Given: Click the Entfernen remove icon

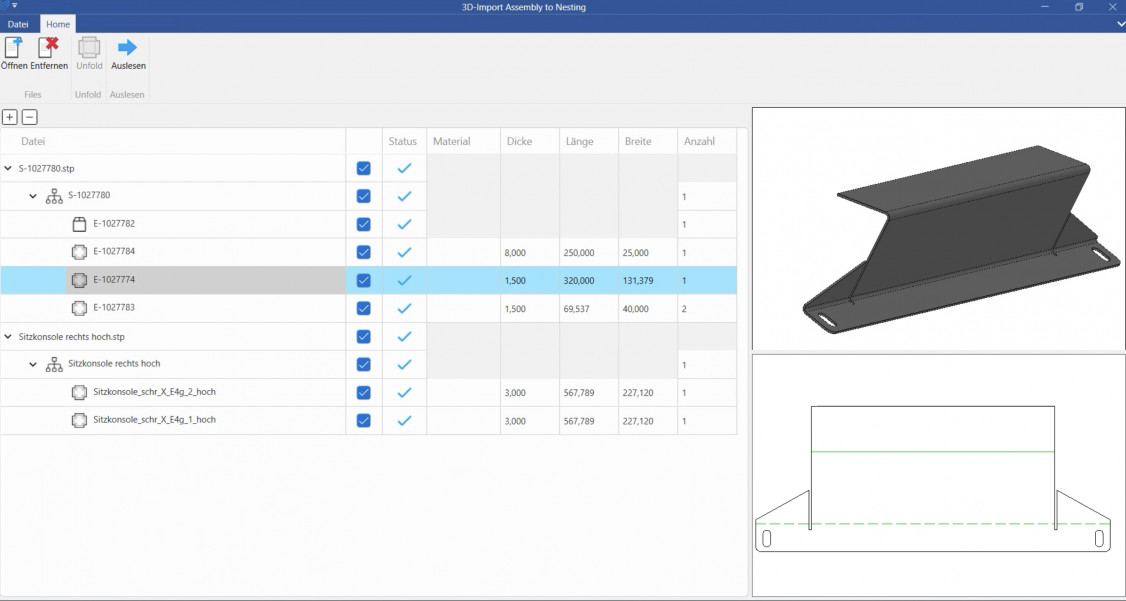Looking at the screenshot, I should (48, 47).
